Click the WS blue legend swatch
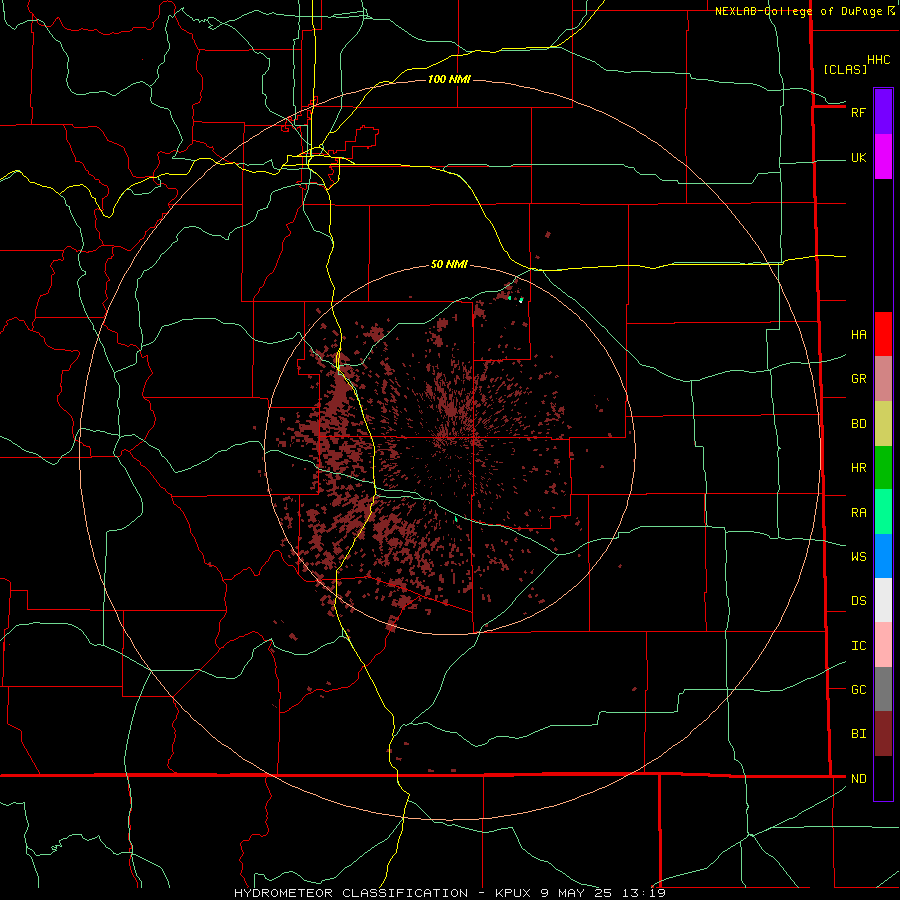 [x=883, y=556]
